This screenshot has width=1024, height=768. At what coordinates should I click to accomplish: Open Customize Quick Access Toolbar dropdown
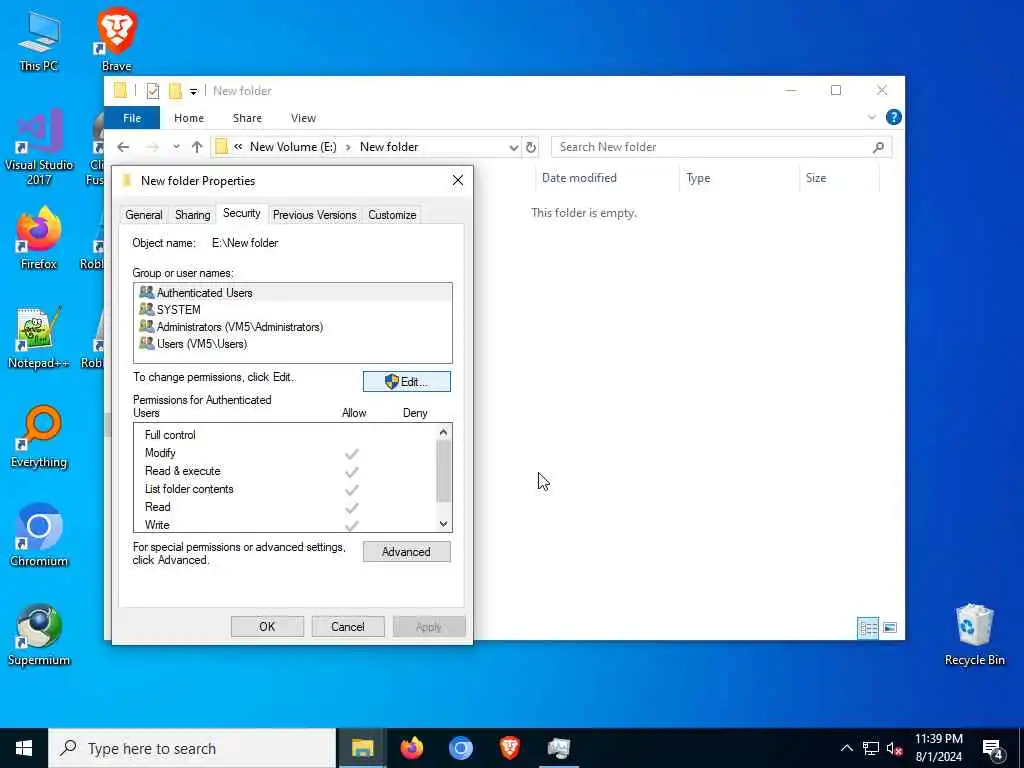click(x=193, y=91)
